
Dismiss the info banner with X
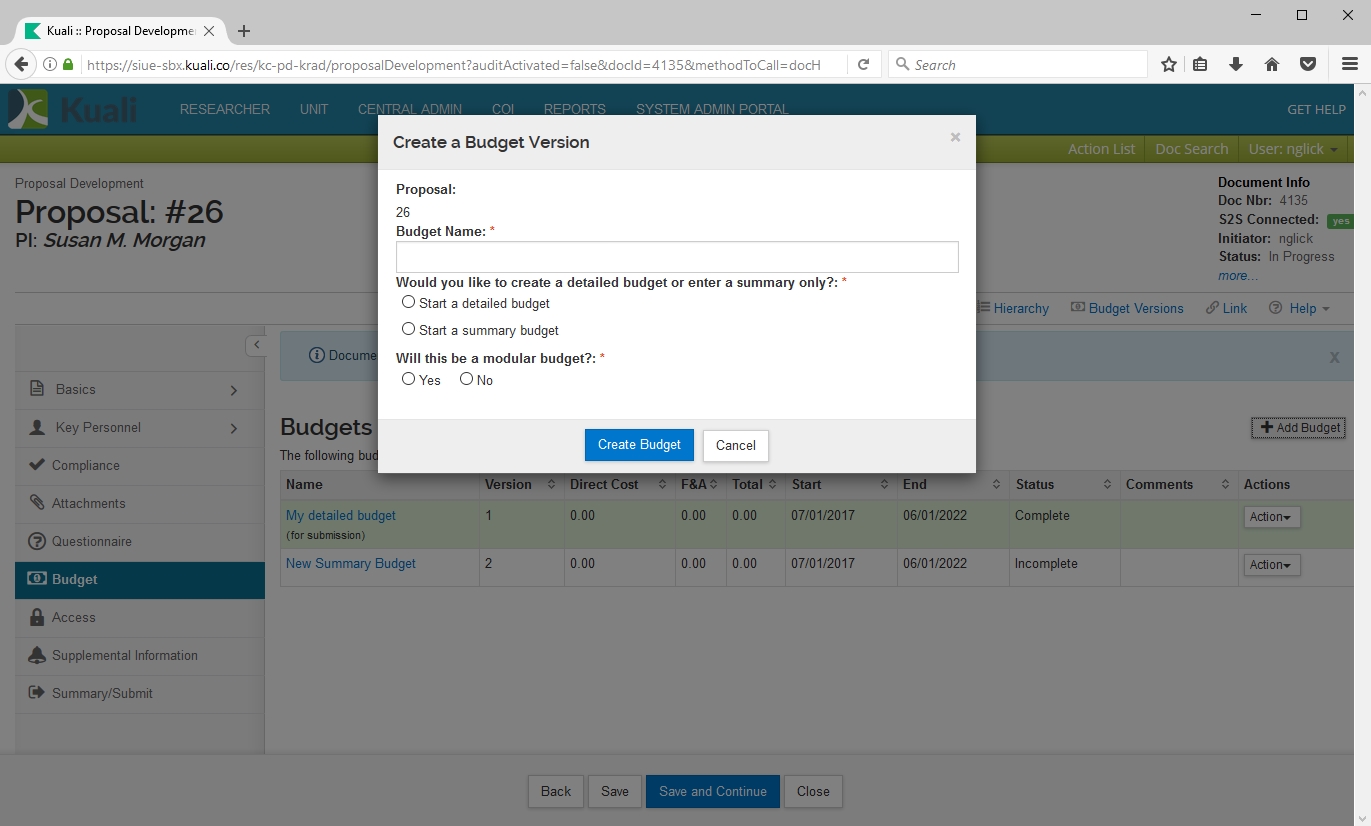1334,357
